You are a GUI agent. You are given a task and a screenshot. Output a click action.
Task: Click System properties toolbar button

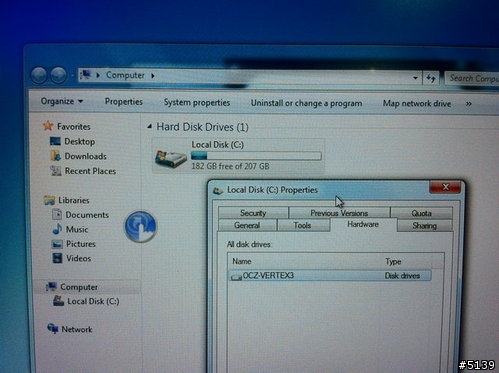tap(197, 102)
